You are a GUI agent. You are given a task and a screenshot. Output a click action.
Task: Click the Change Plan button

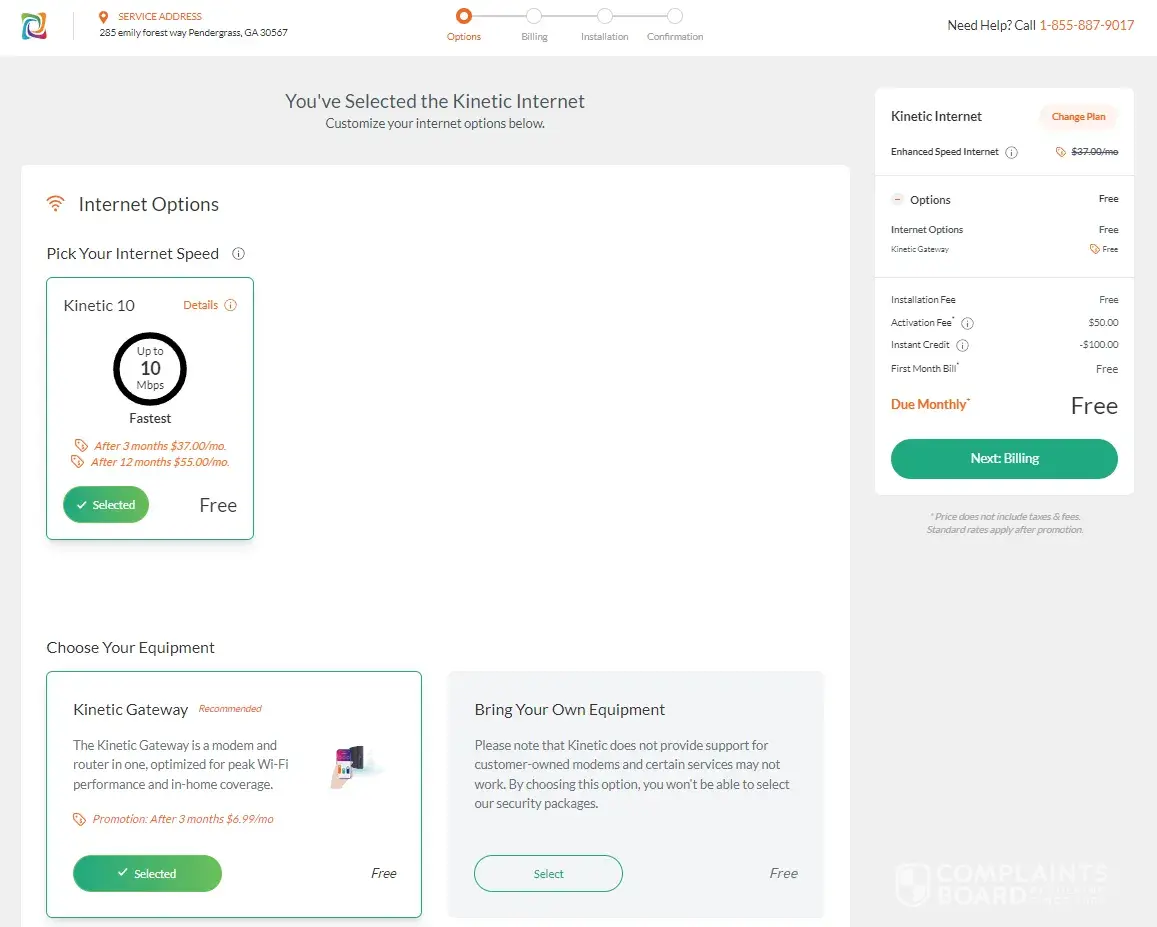point(1078,117)
